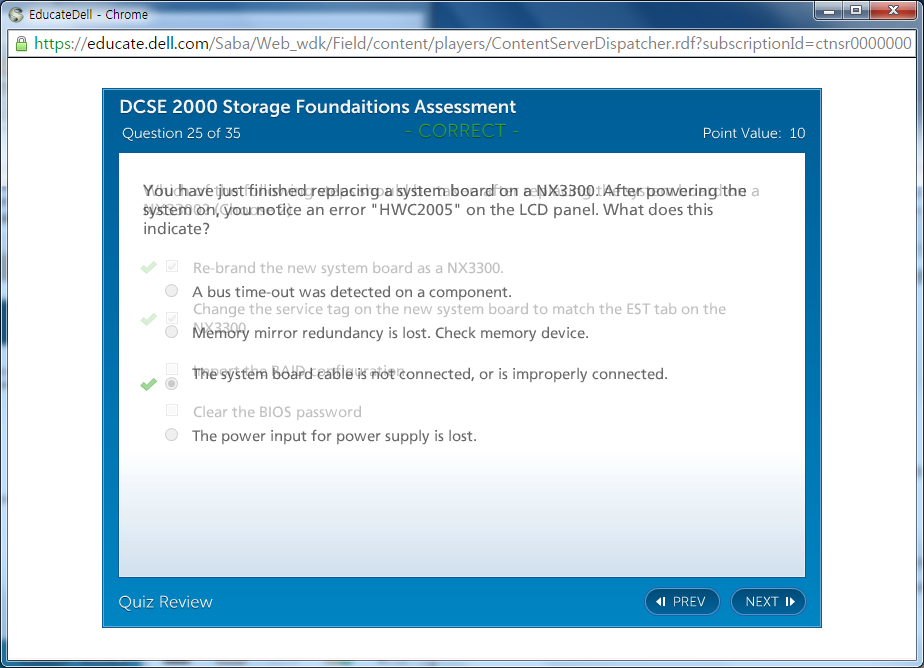Image resolution: width=924 pixels, height=668 pixels.
Task: Click the green checkmark beside the system board cable answer
Action: point(149,384)
